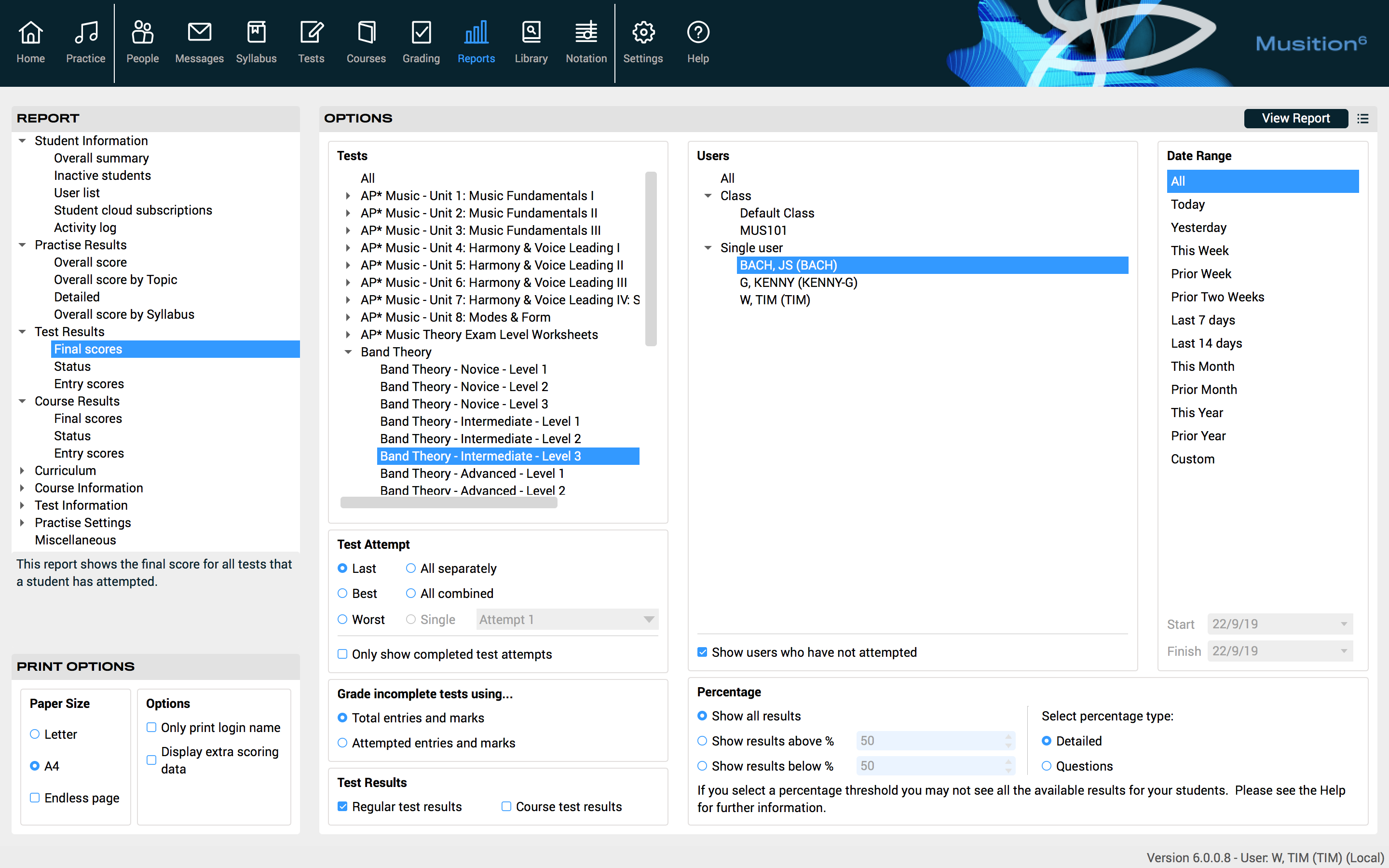The height and width of the screenshot is (868, 1389).
Task: Open the Settings gear tab
Action: (x=643, y=33)
